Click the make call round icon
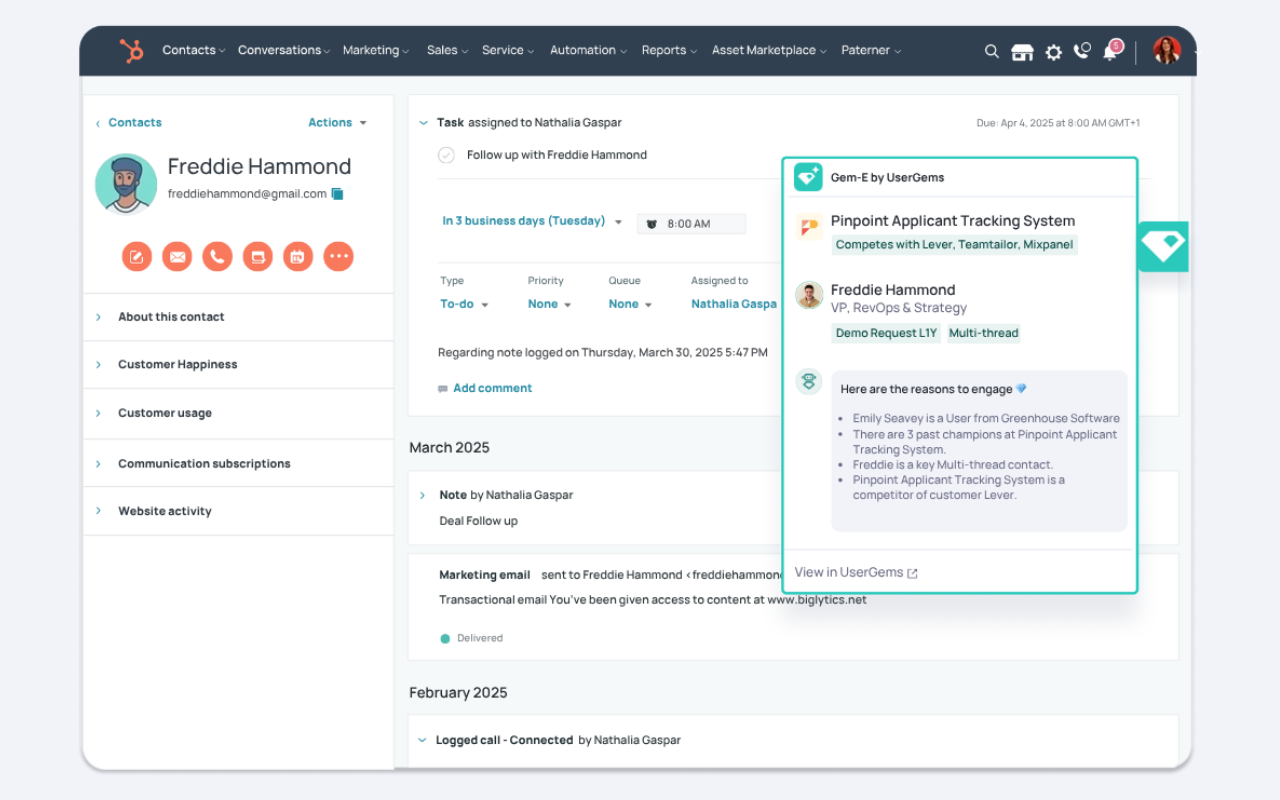This screenshot has height=800, width=1280. [217, 257]
